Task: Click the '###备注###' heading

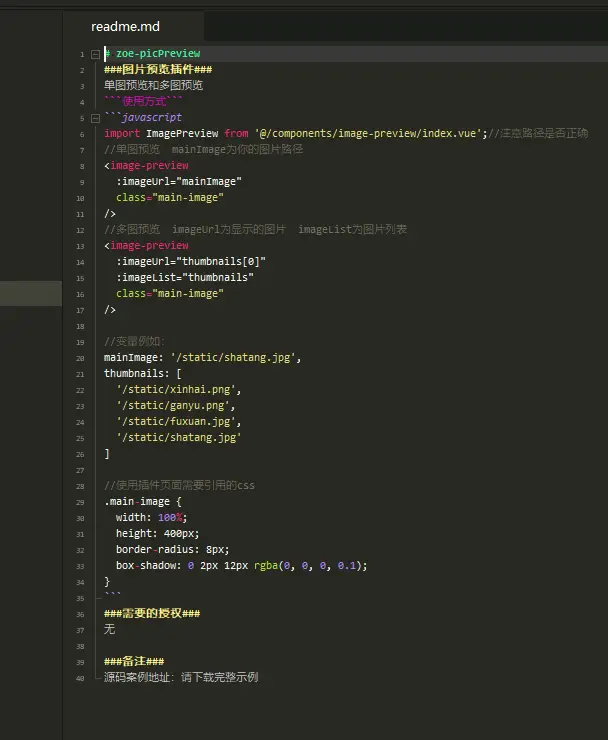Action: 134,662
